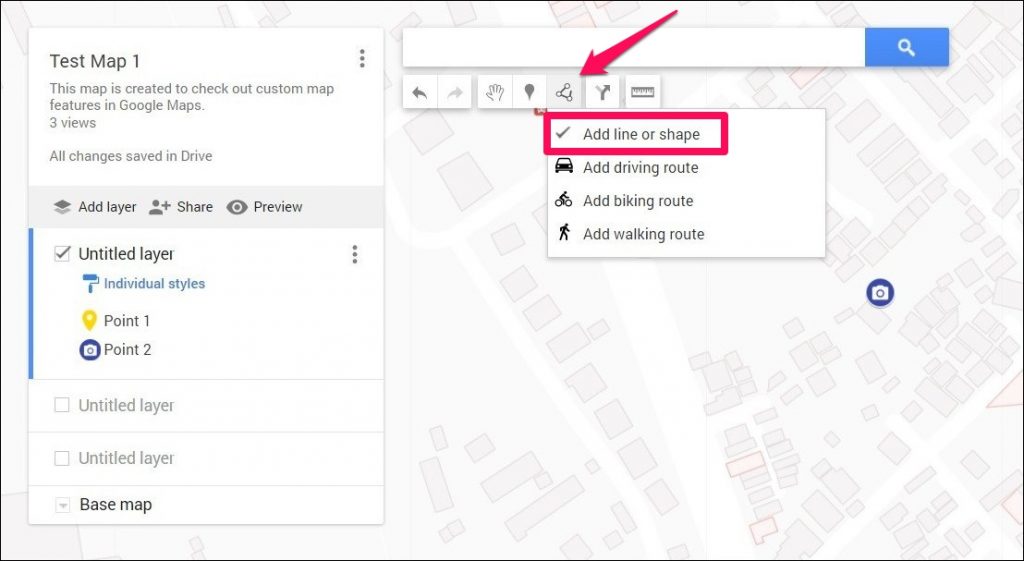Click the 3 views text

[x=72, y=123]
